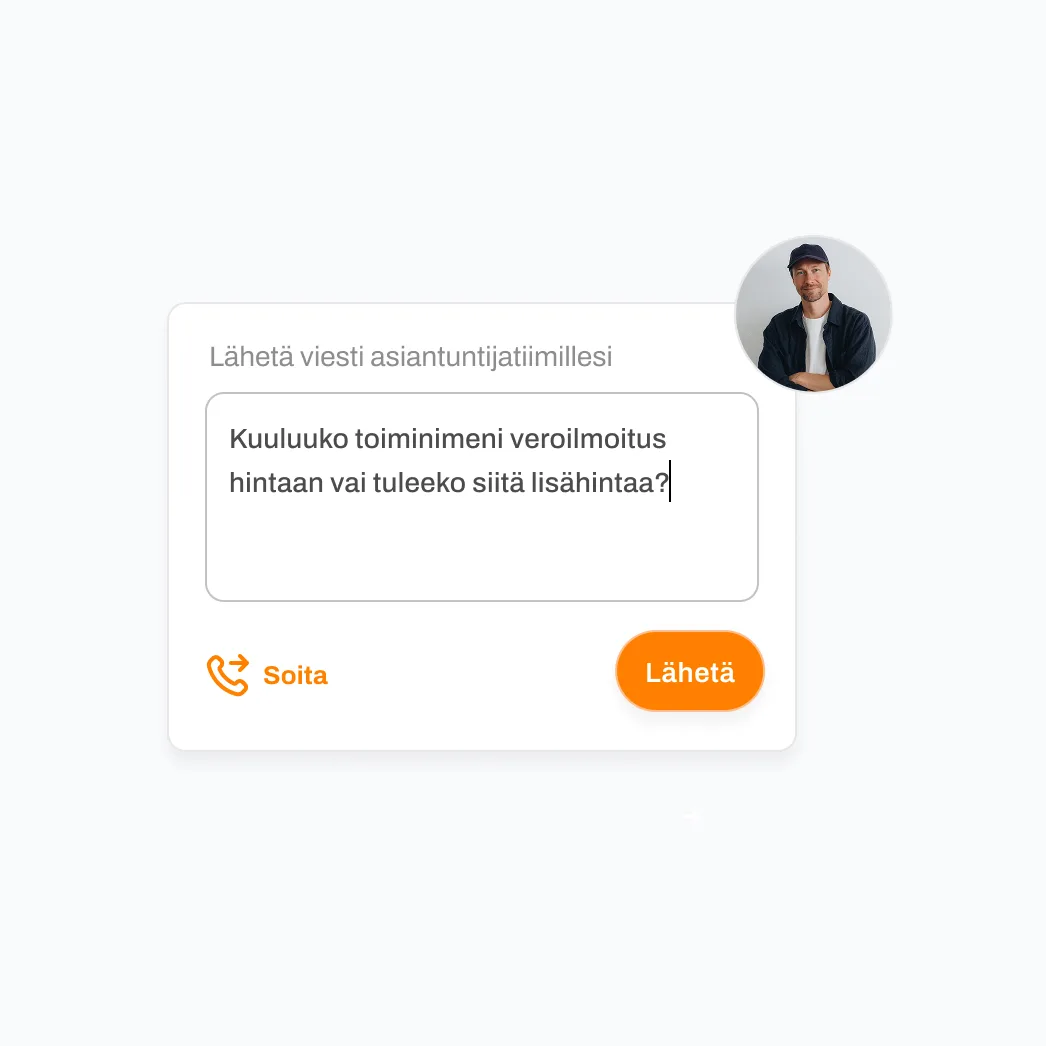Click the word siitä in message
This screenshot has width=1046, height=1046.
pyautogui.click(x=498, y=482)
